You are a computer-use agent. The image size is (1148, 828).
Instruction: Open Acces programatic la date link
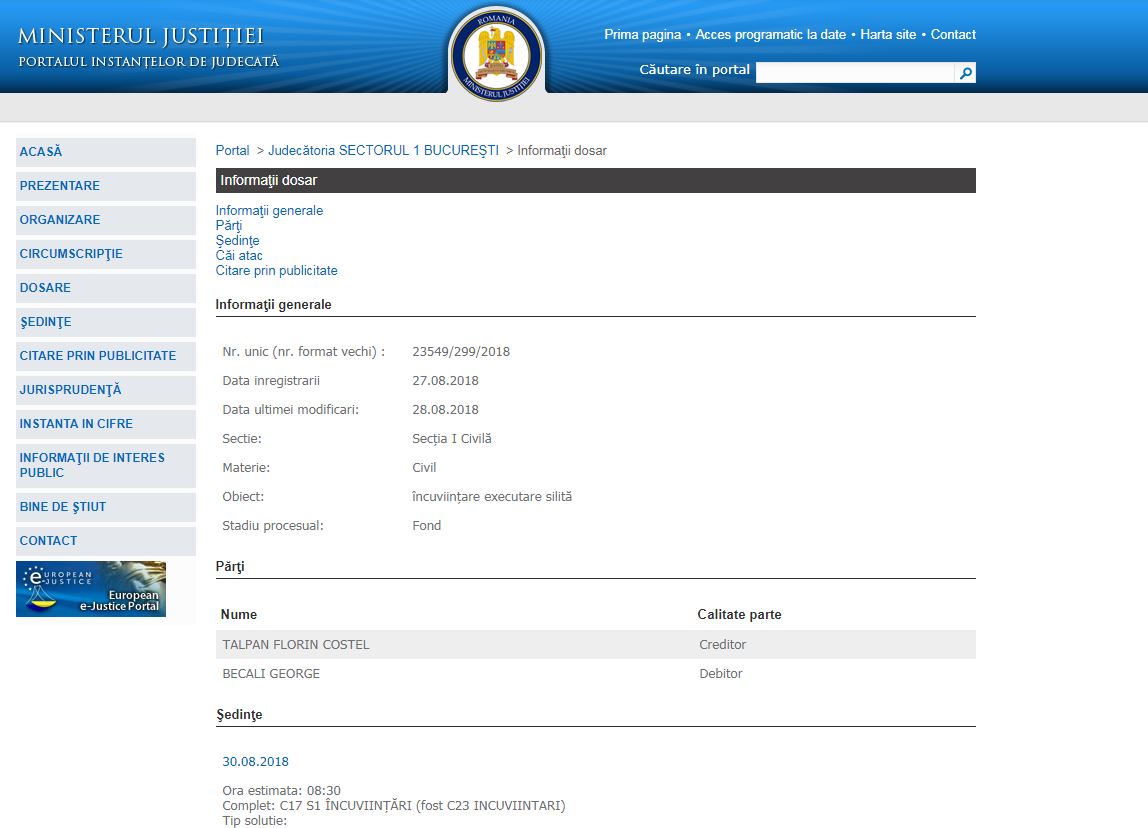[x=770, y=35]
